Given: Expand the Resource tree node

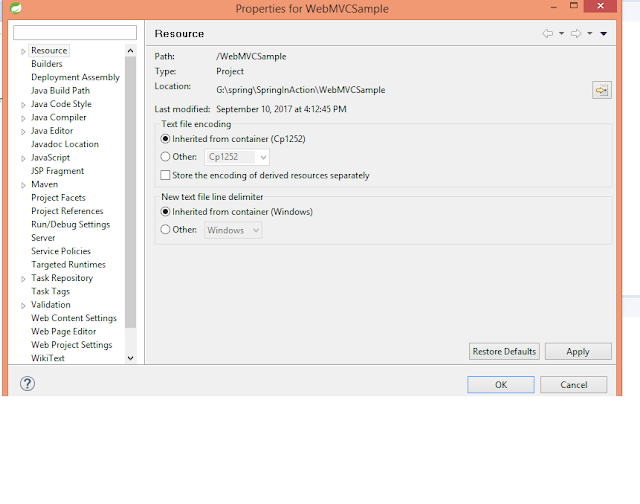Looking at the screenshot, I should 23,51.
